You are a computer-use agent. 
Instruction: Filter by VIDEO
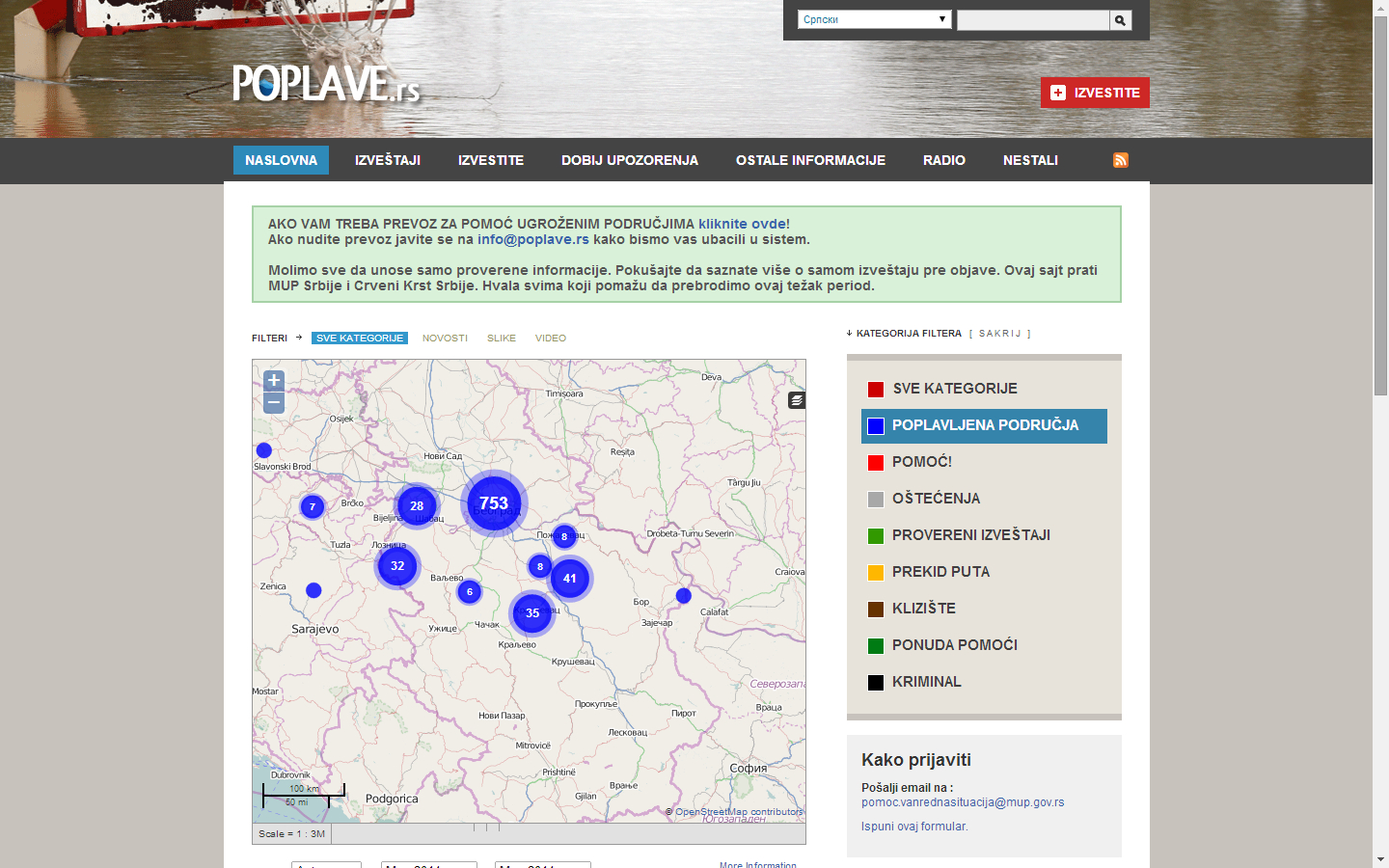(x=551, y=339)
